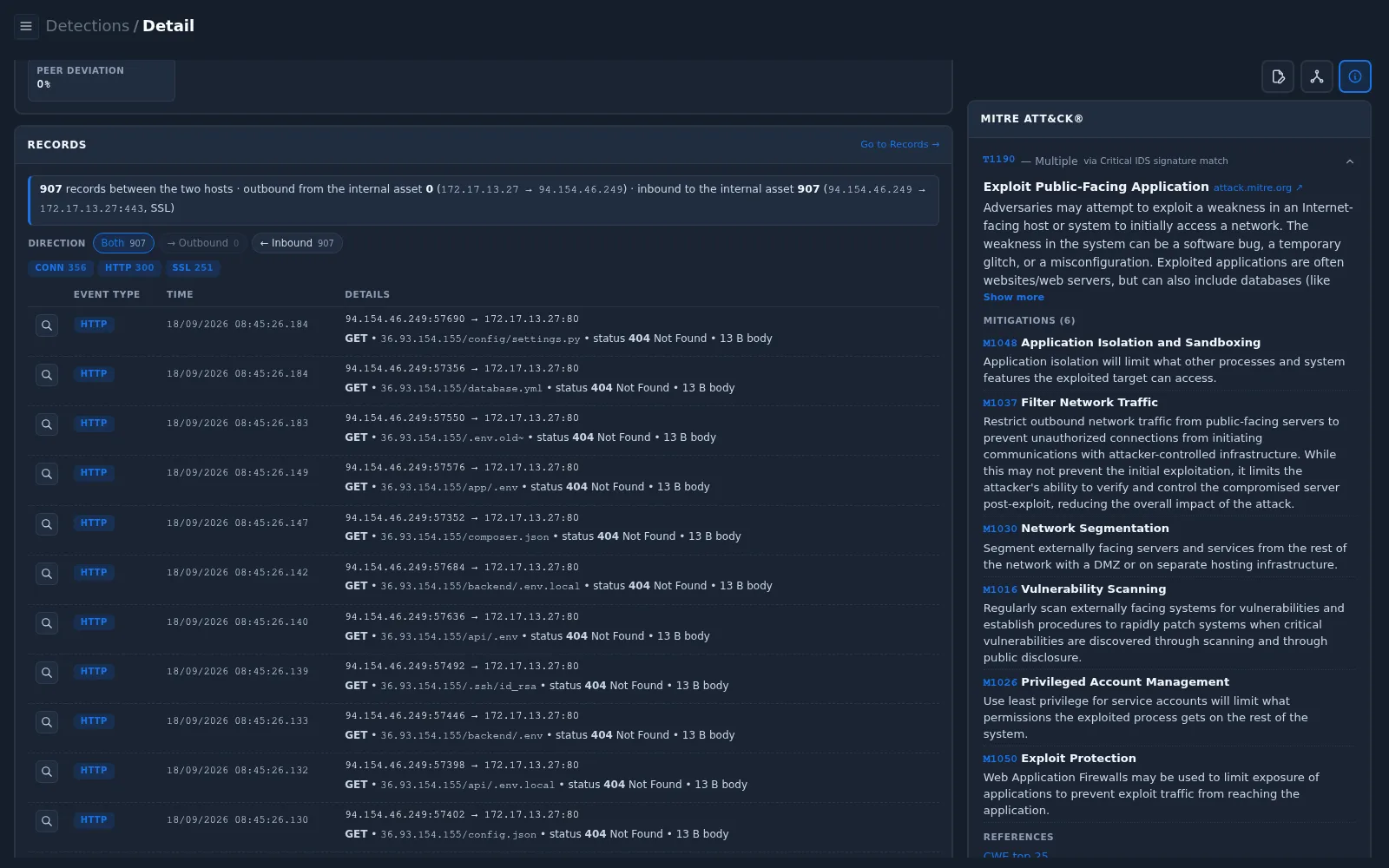Expand description with Show more

1013,297
